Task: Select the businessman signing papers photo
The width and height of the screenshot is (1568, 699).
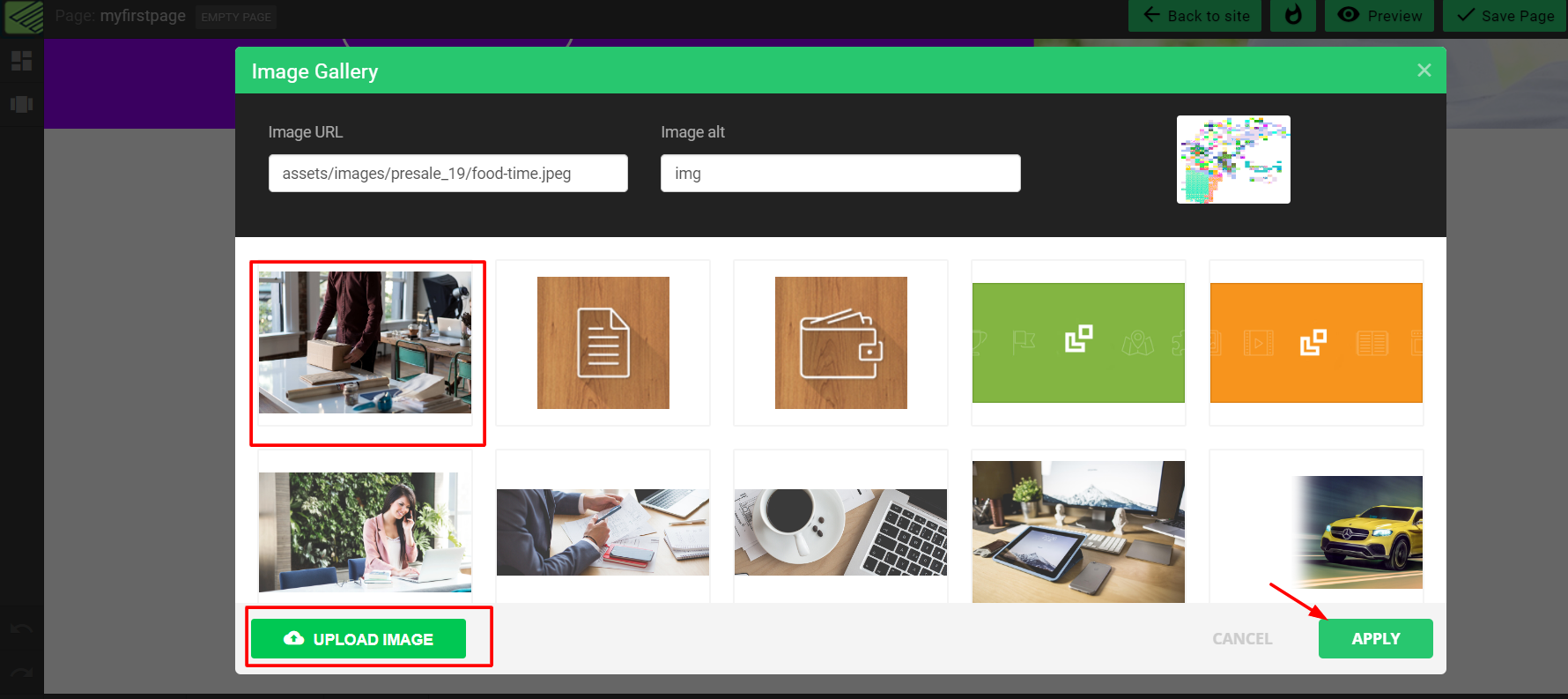Action: 603,532
